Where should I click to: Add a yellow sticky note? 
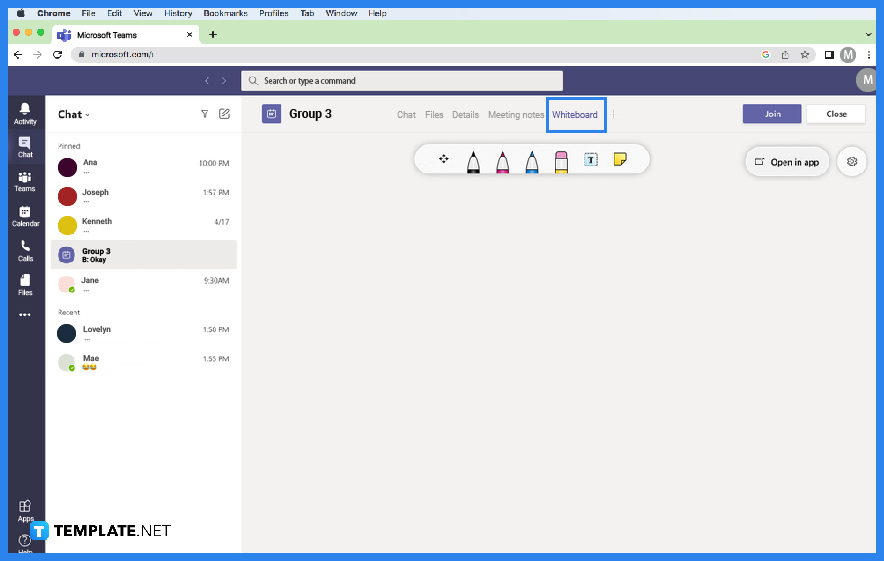(620, 160)
